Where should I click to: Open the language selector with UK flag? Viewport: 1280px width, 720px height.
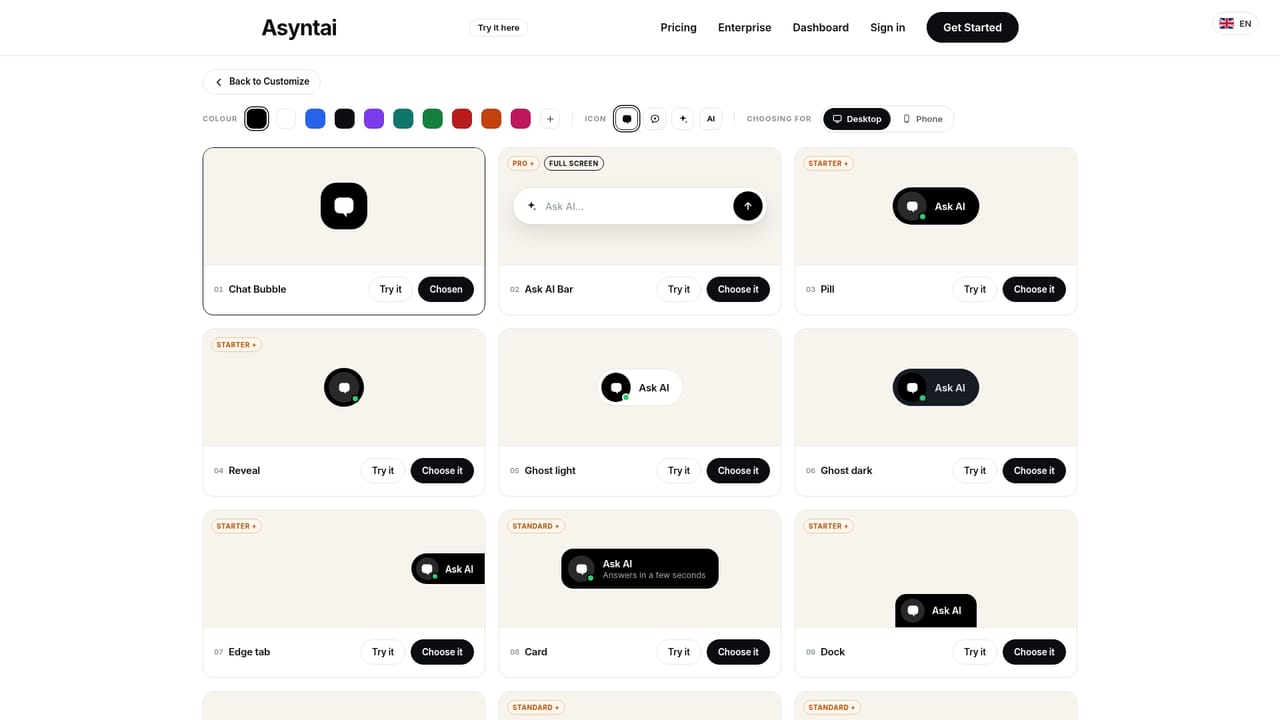[x=1235, y=23]
